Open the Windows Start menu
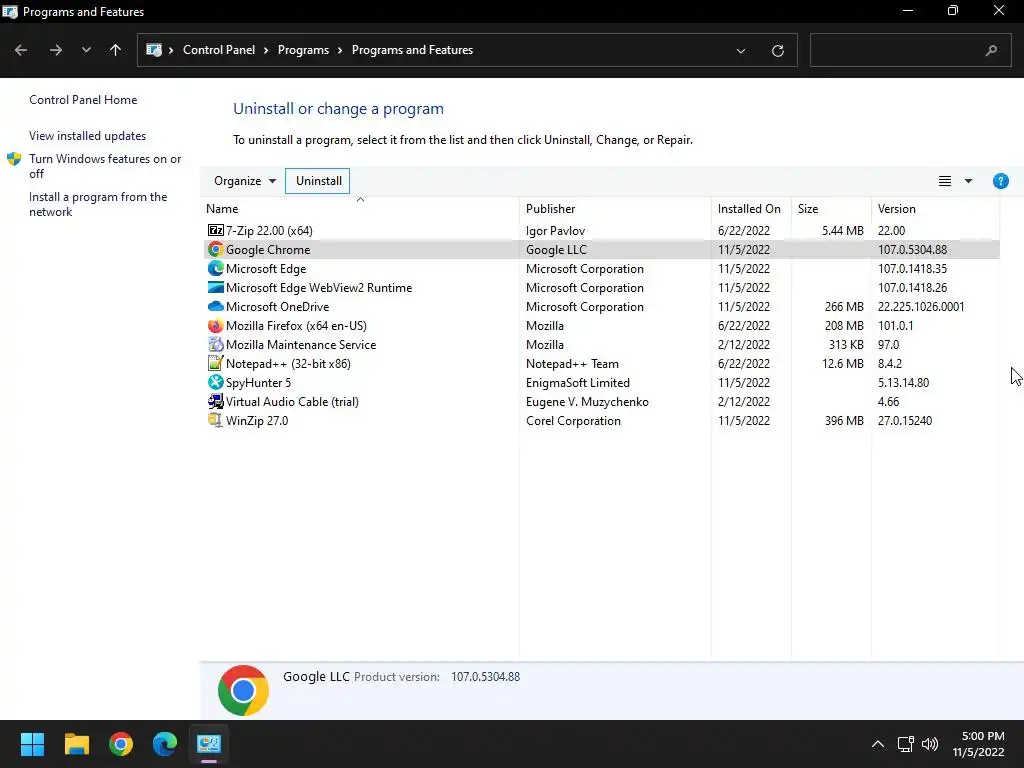This screenshot has width=1024, height=768. (x=32, y=744)
